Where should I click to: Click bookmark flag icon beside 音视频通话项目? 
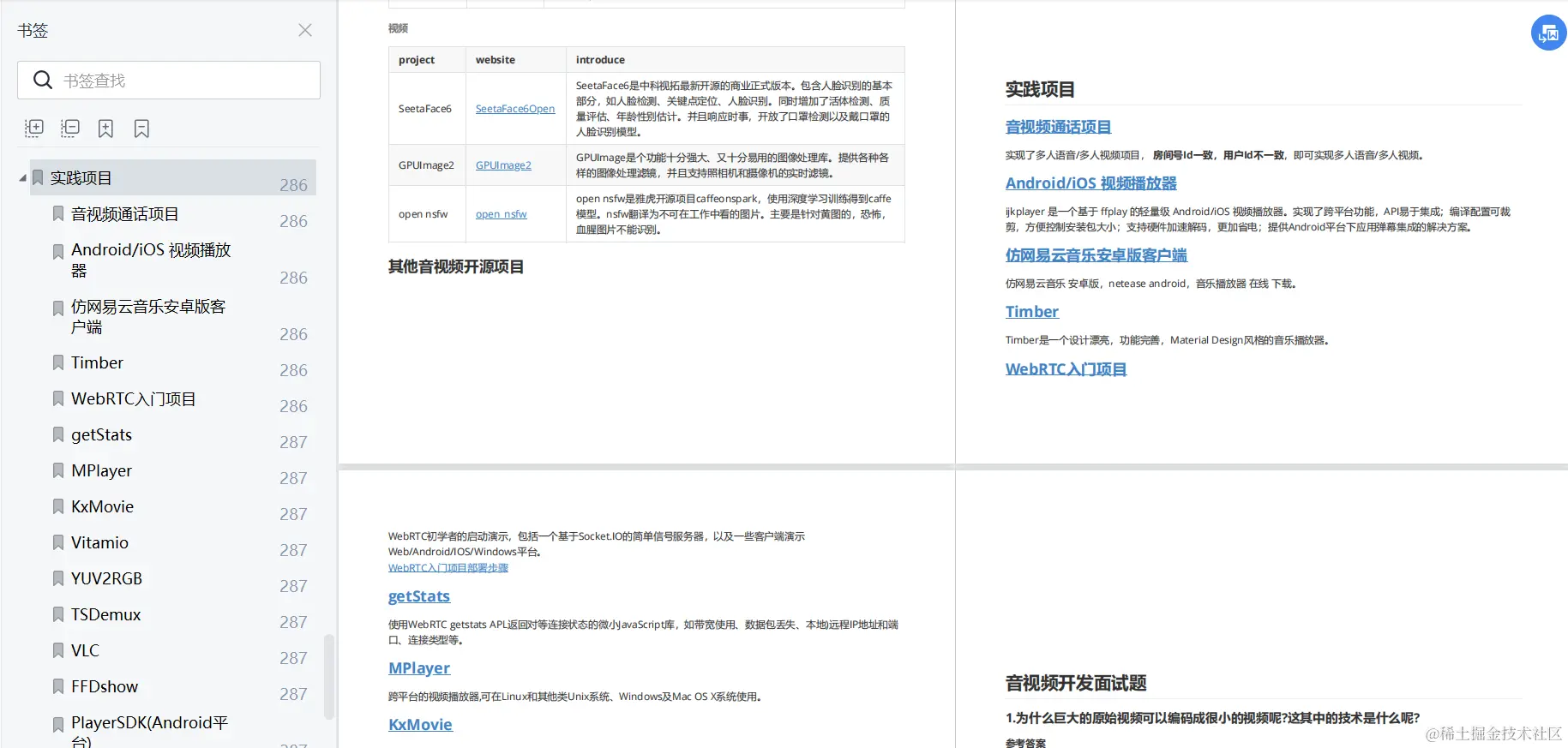[58, 213]
